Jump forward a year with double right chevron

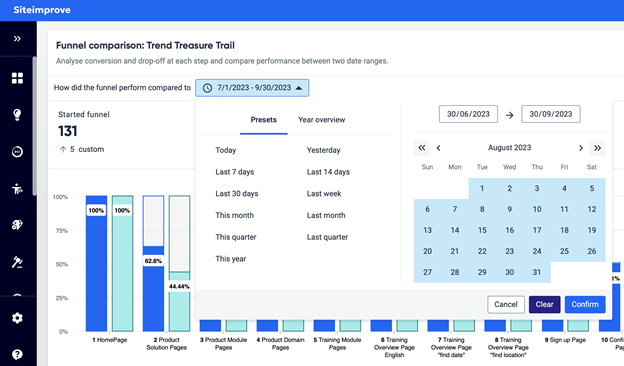[597, 148]
